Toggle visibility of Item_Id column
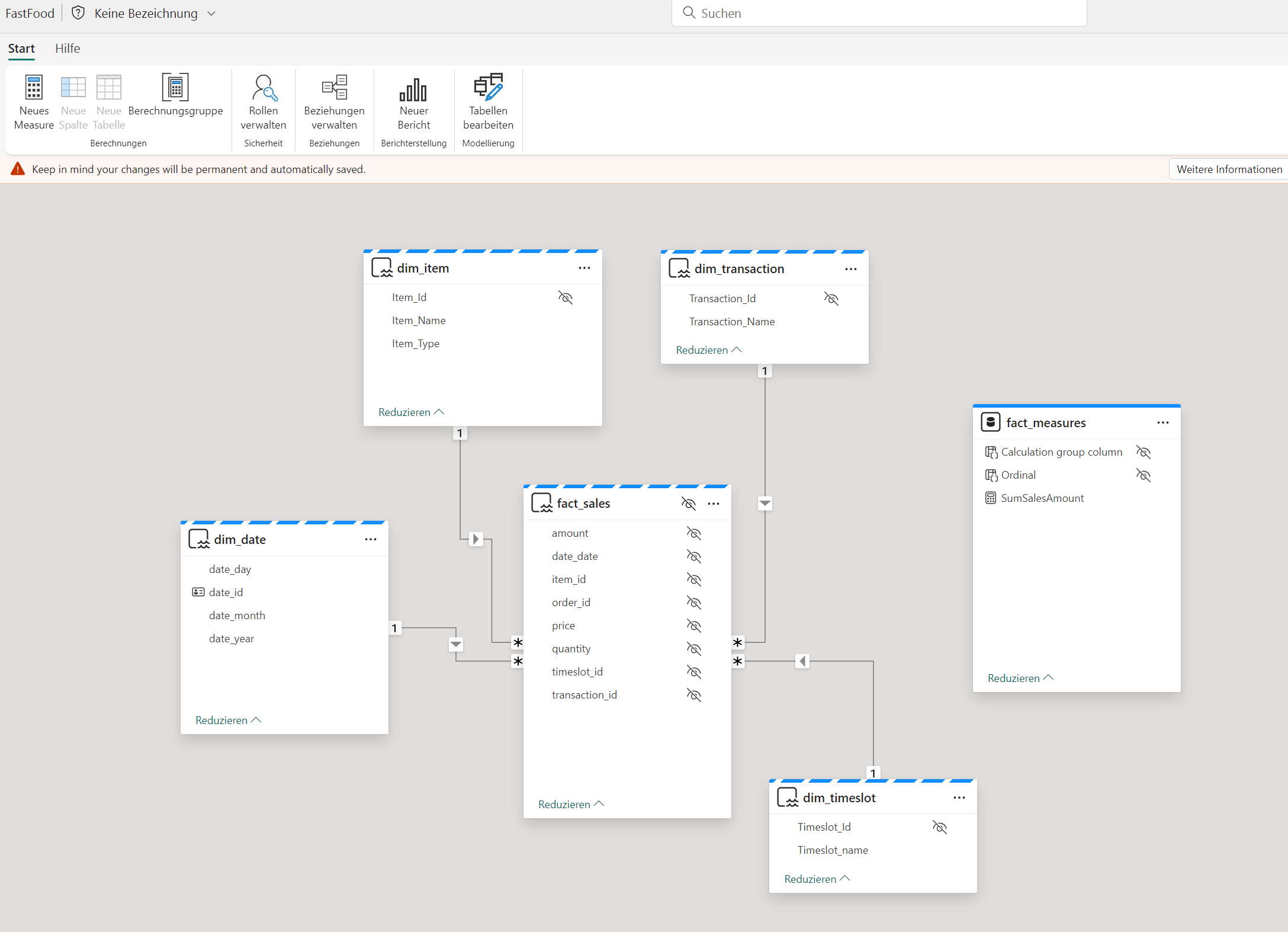The image size is (1288, 932). point(566,297)
